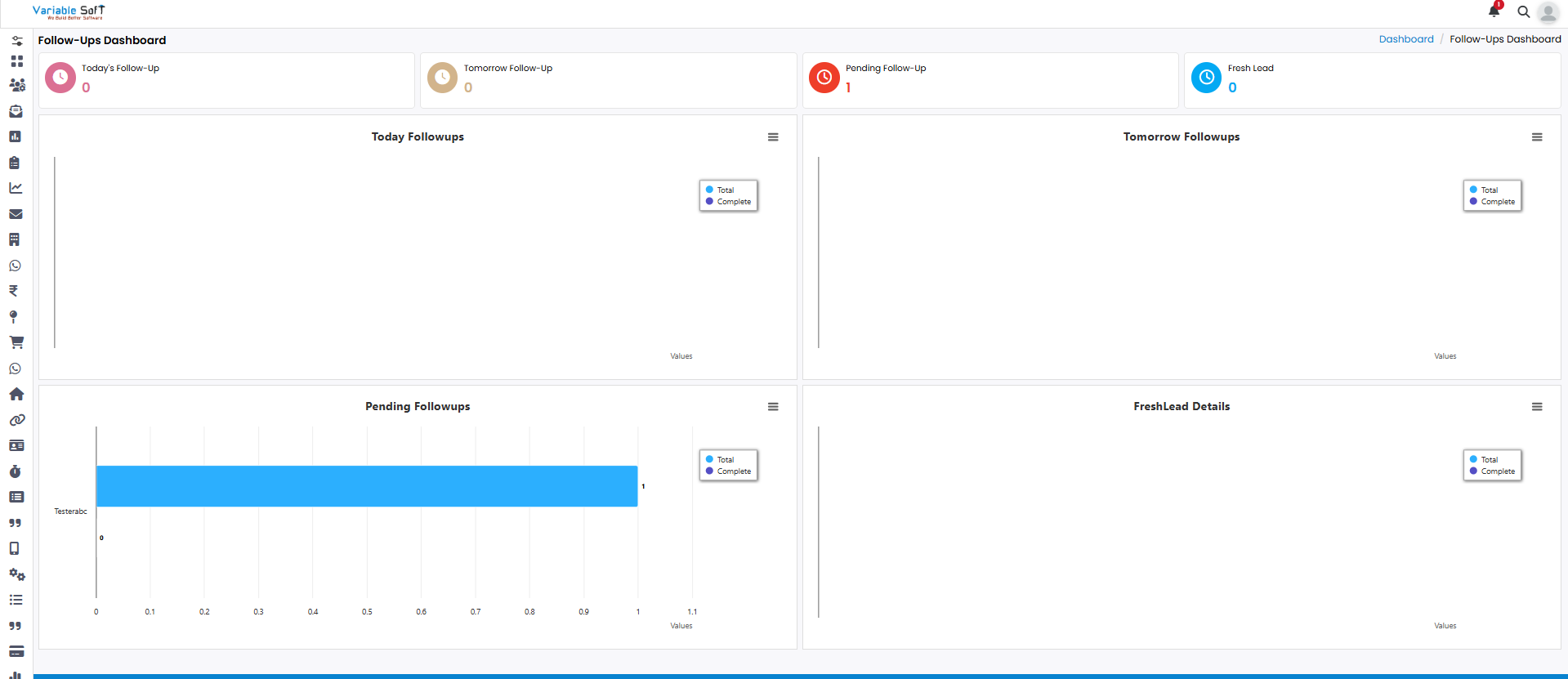Open the building icon in sidebar

coord(14,239)
